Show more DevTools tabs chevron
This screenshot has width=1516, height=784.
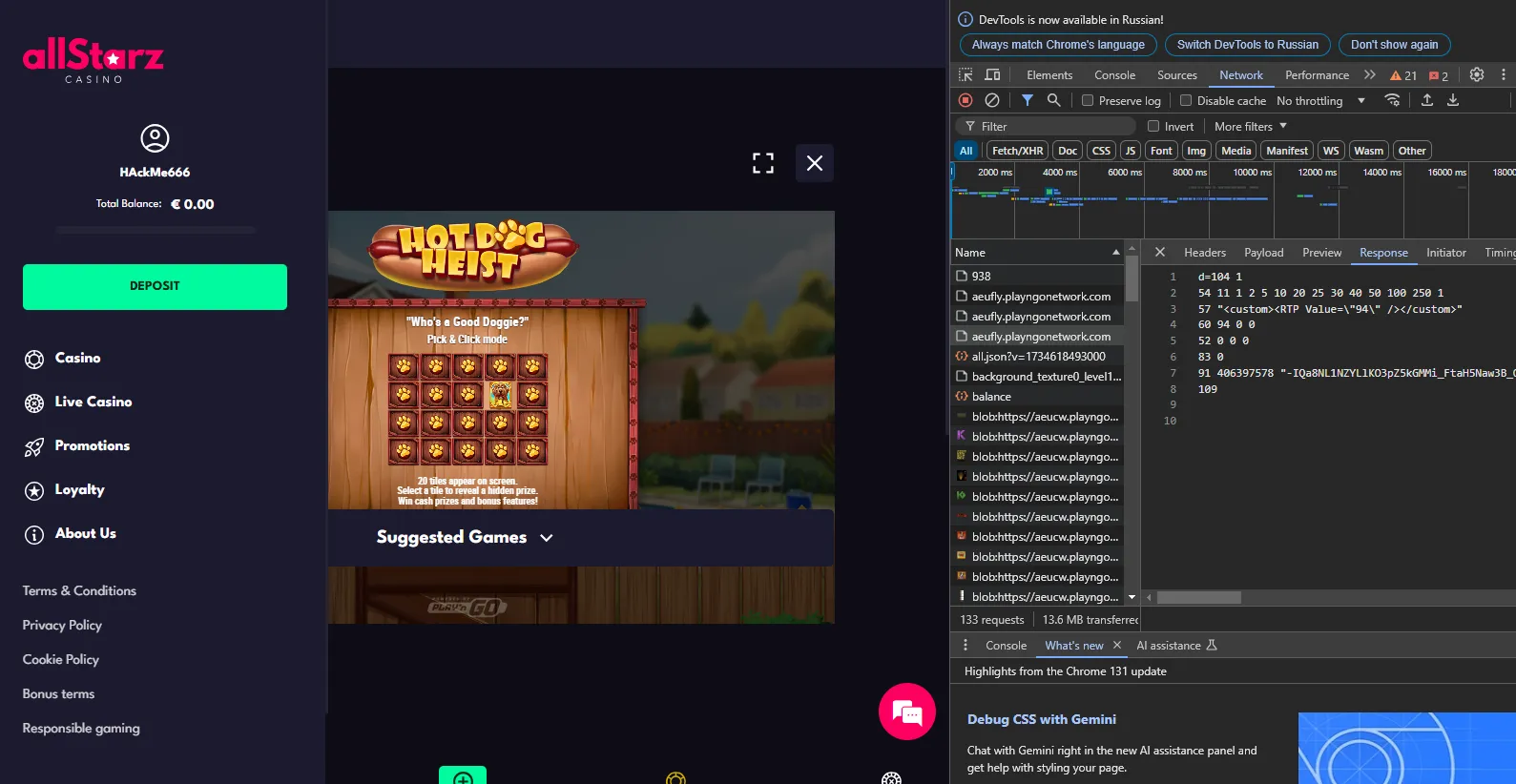(1370, 74)
